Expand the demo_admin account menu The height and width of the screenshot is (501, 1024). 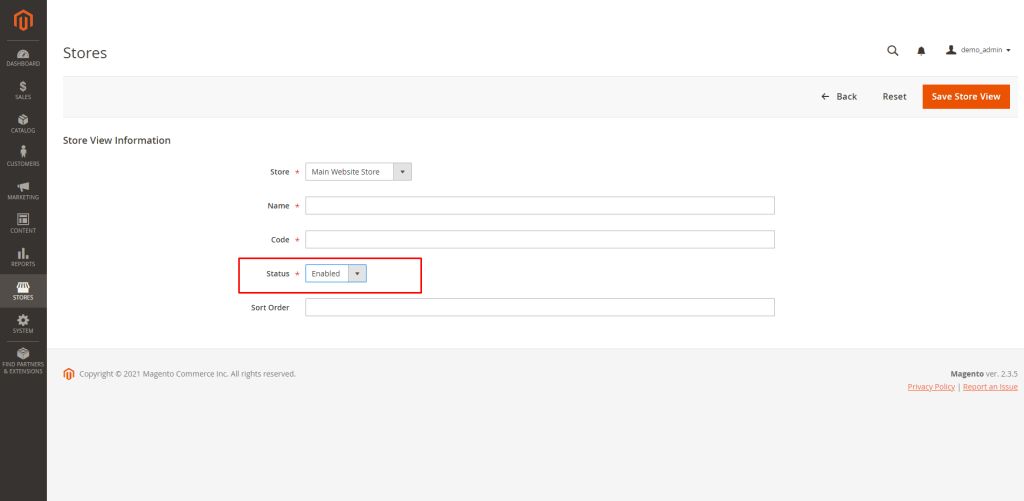point(978,50)
